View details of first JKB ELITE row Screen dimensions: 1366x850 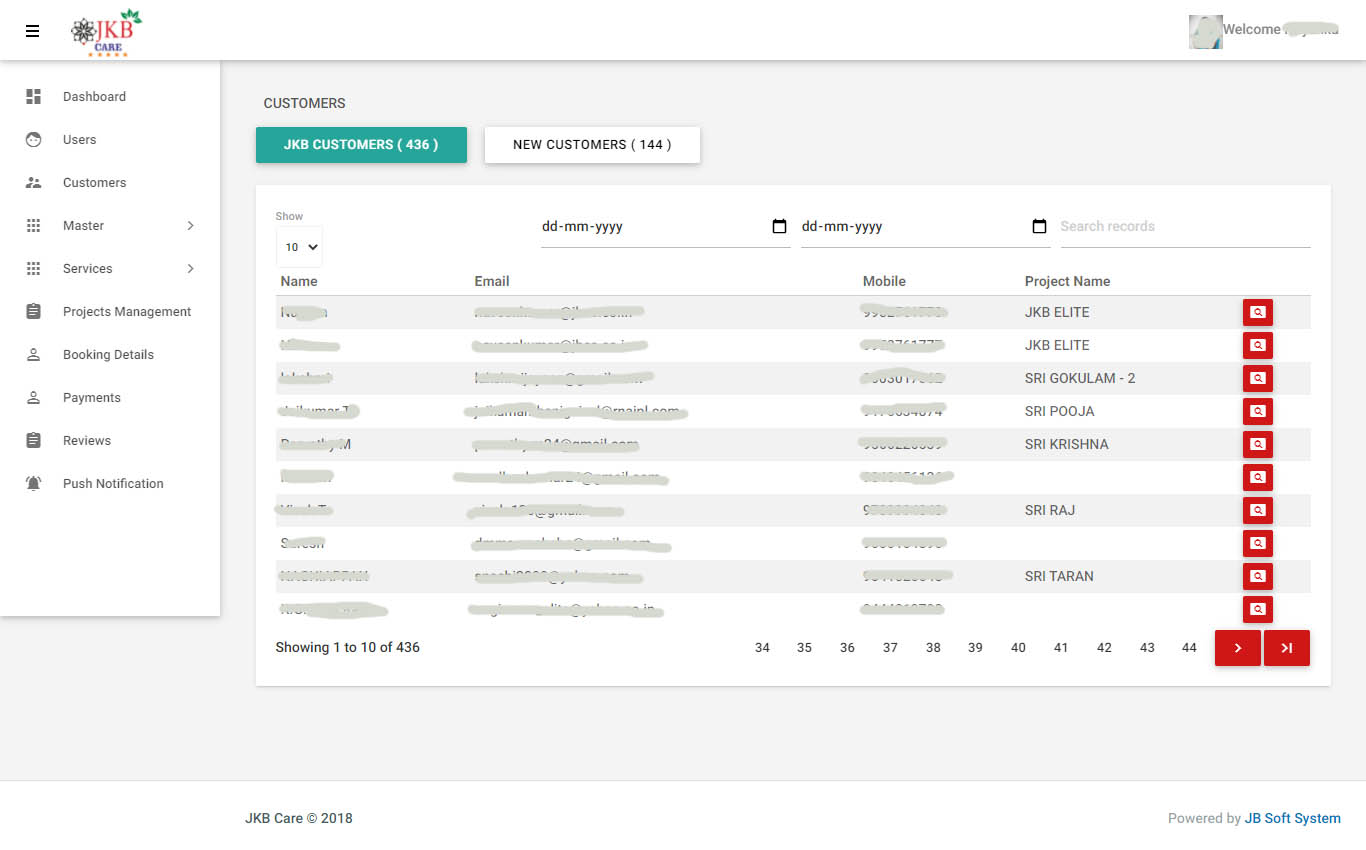point(1258,312)
